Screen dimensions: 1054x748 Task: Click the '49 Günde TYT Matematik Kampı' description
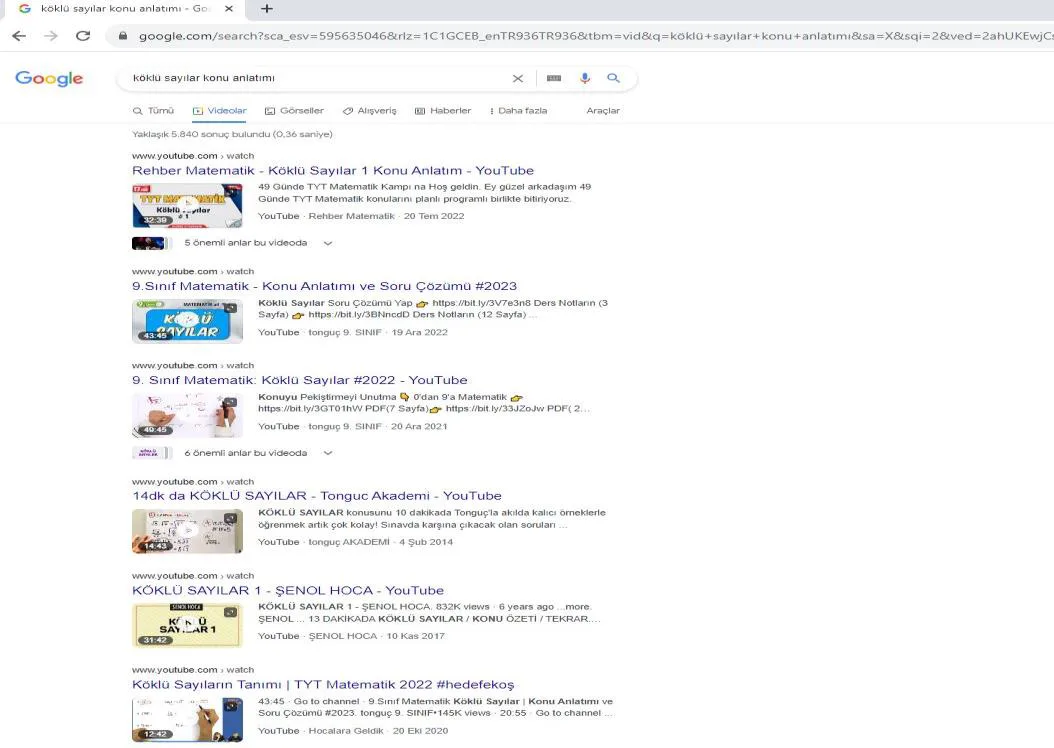click(x=425, y=193)
